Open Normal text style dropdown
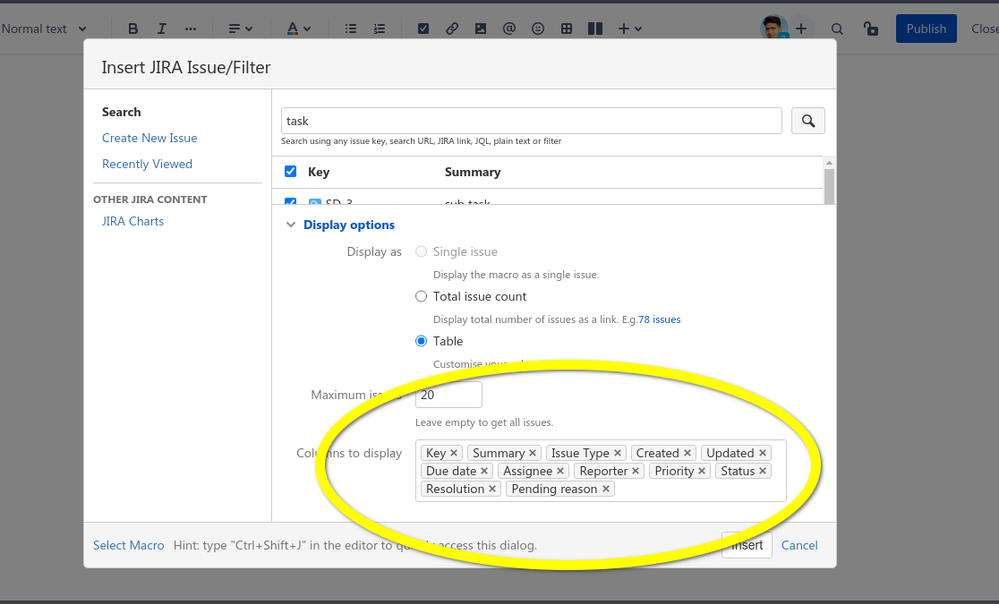 point(43,29)
